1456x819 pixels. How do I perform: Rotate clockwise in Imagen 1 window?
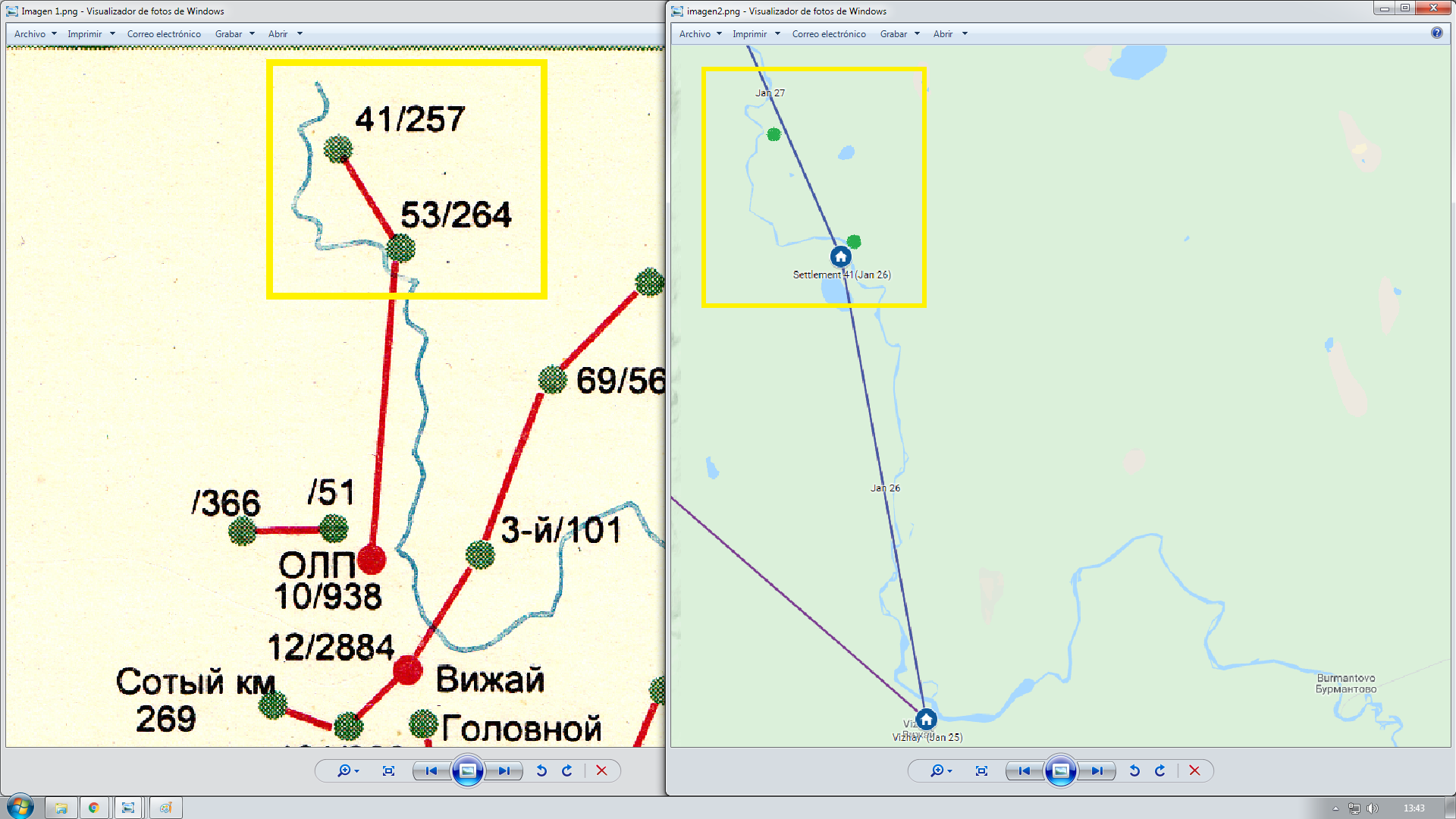click(x=567, y=770)
